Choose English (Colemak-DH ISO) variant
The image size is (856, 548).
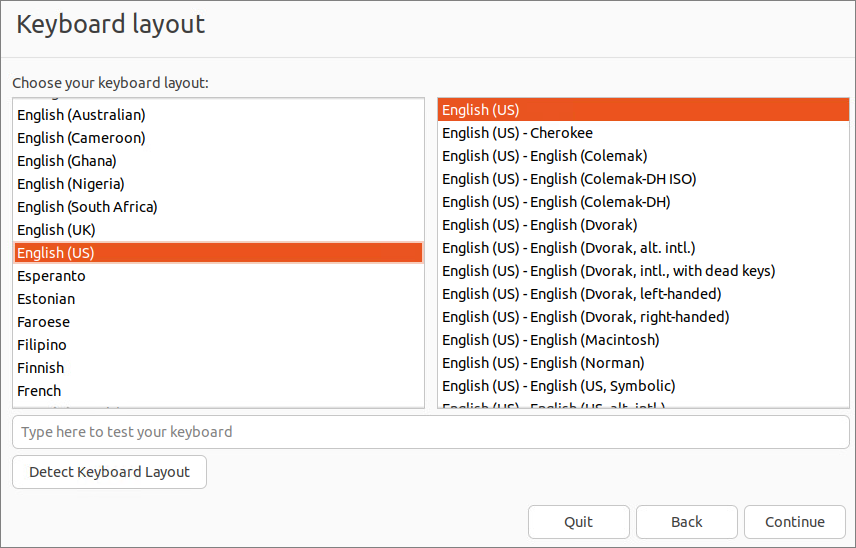(x=569, y=179)
